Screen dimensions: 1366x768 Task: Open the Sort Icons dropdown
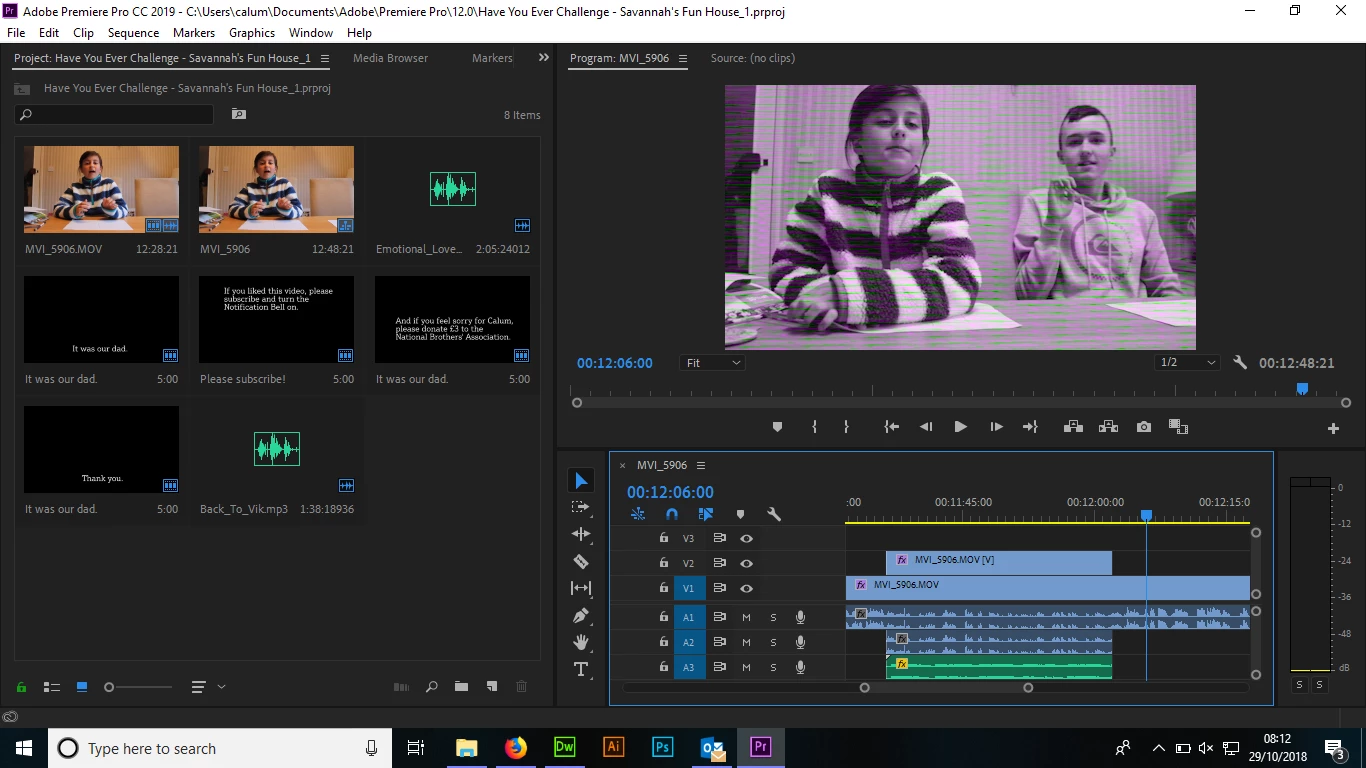pyautogui.click(x=207, y=687)
